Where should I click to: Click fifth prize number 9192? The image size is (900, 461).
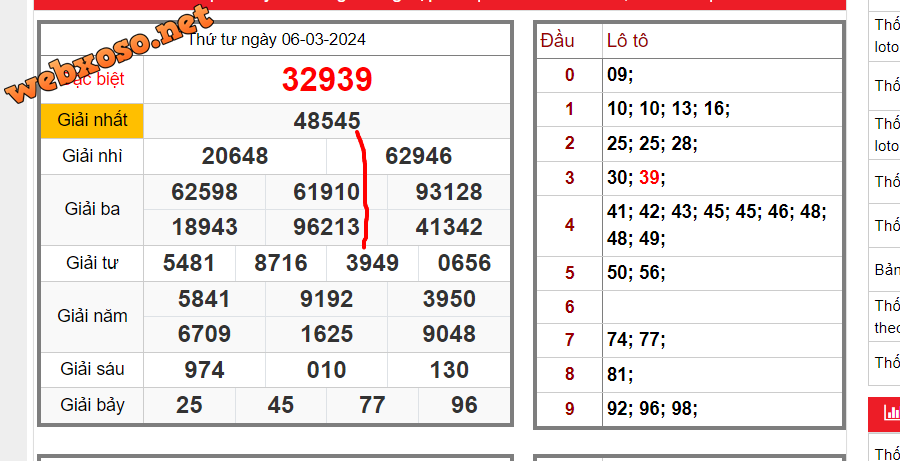click(x=327, y=299)
